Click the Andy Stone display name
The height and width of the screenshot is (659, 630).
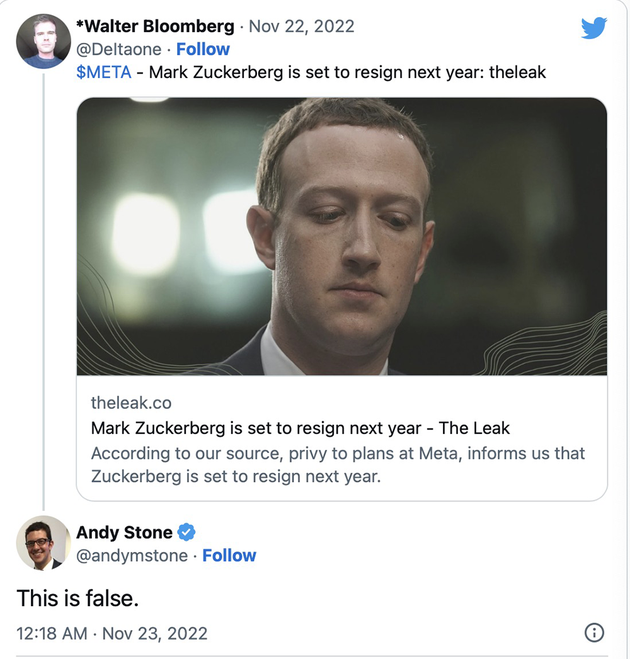point(122,532)
